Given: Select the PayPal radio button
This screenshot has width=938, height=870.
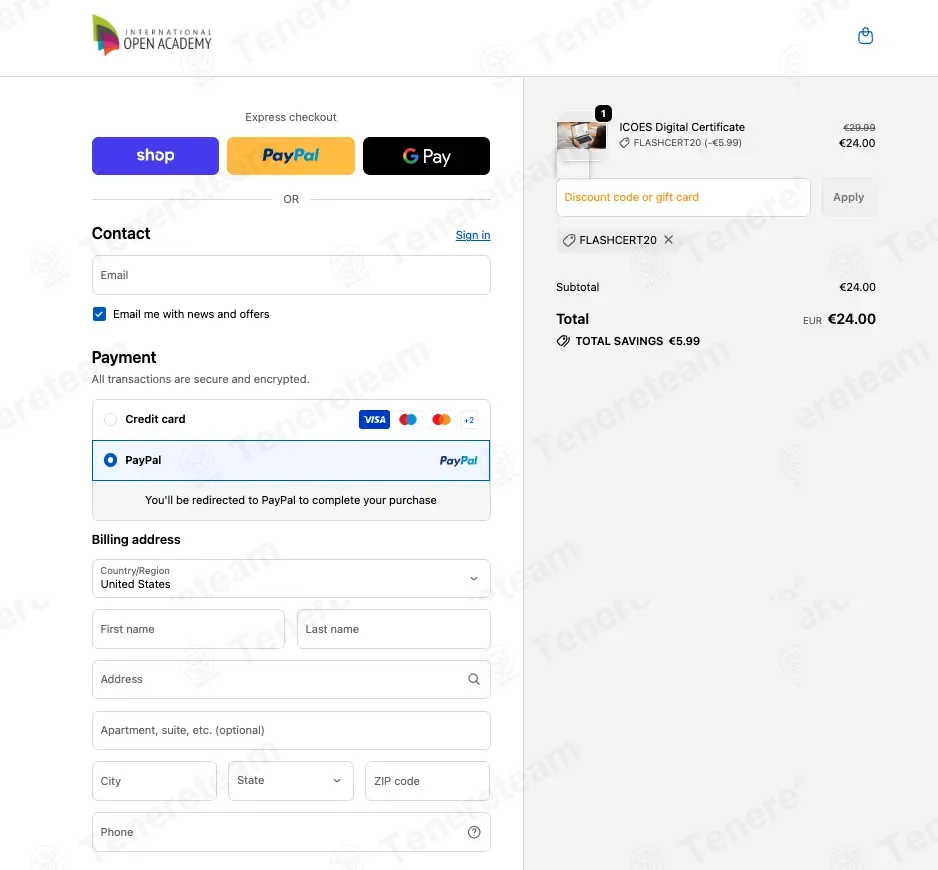Looking at the screenshot, I should click(110, 460).
